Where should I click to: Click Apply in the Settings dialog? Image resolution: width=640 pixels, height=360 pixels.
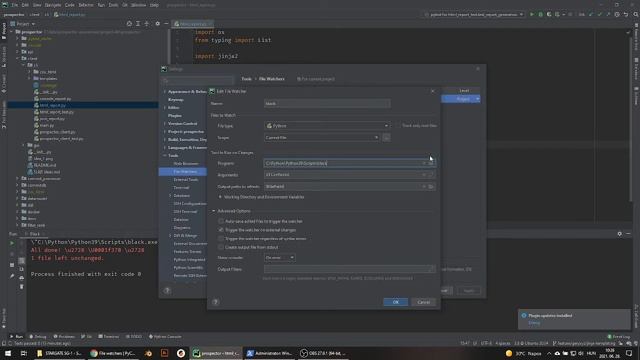[x=469, y=291]
